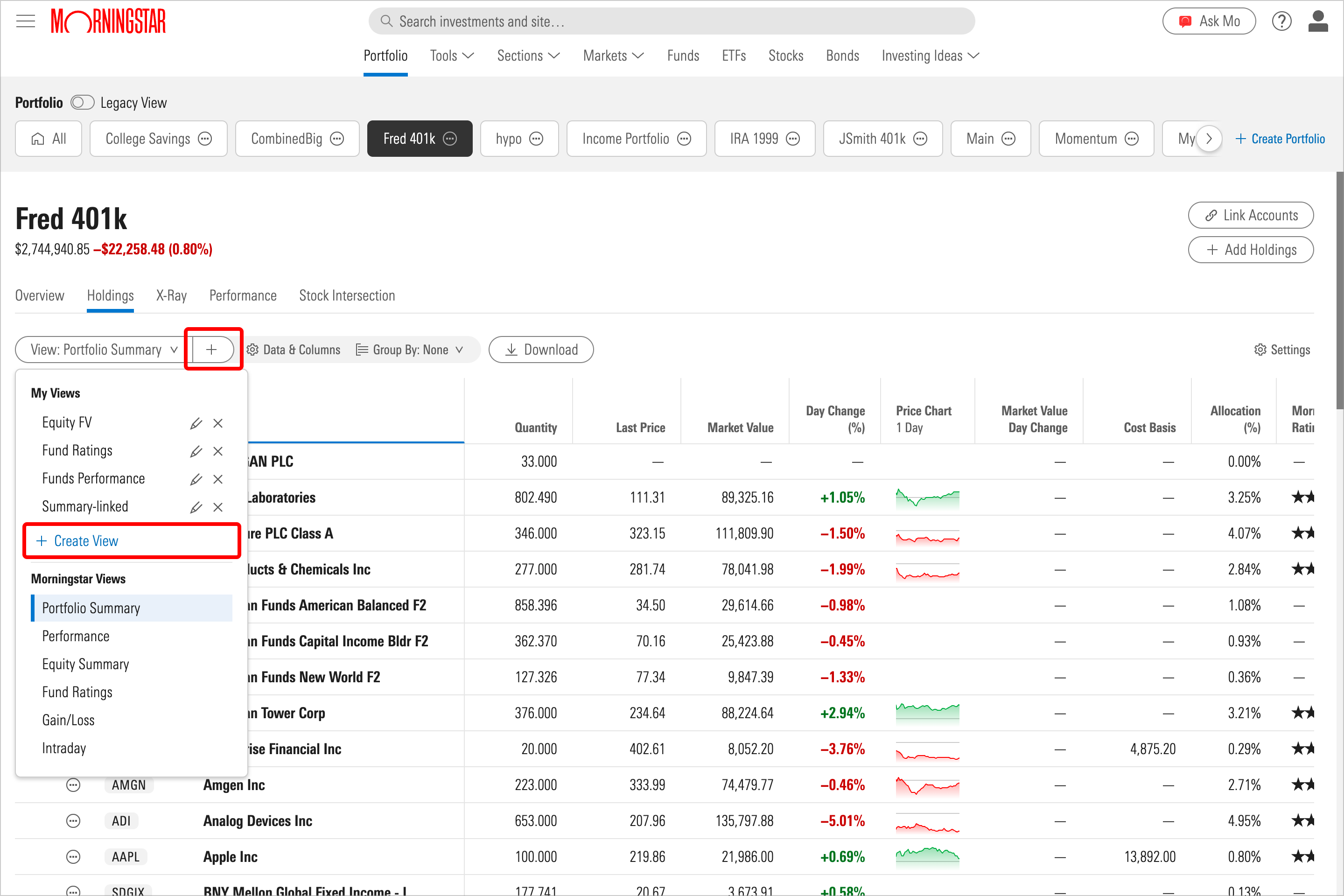Click the Download button
This screenshot has height=896, width=1344.
[x=541, y=350]
